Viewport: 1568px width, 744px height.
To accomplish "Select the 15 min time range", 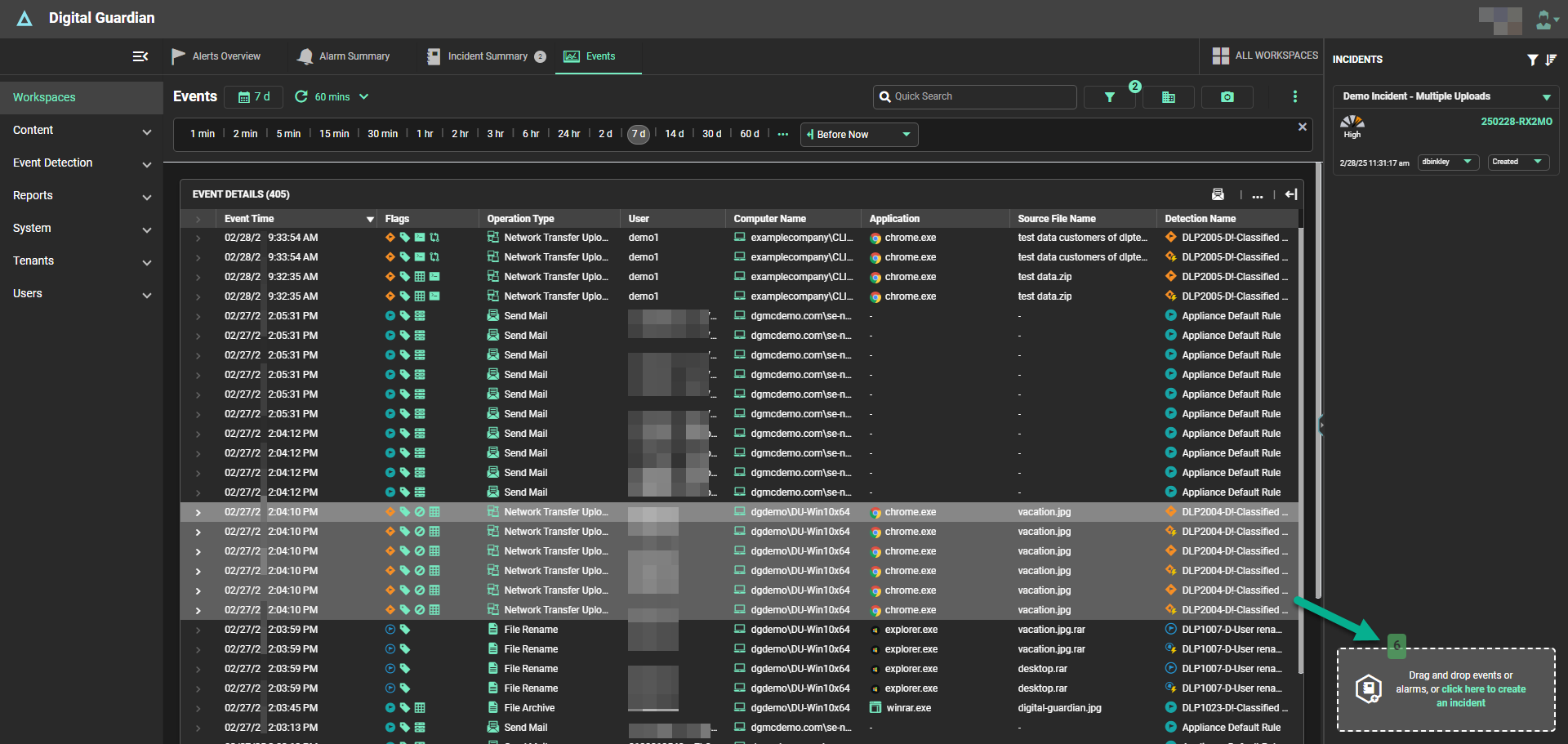I will 334,134.
